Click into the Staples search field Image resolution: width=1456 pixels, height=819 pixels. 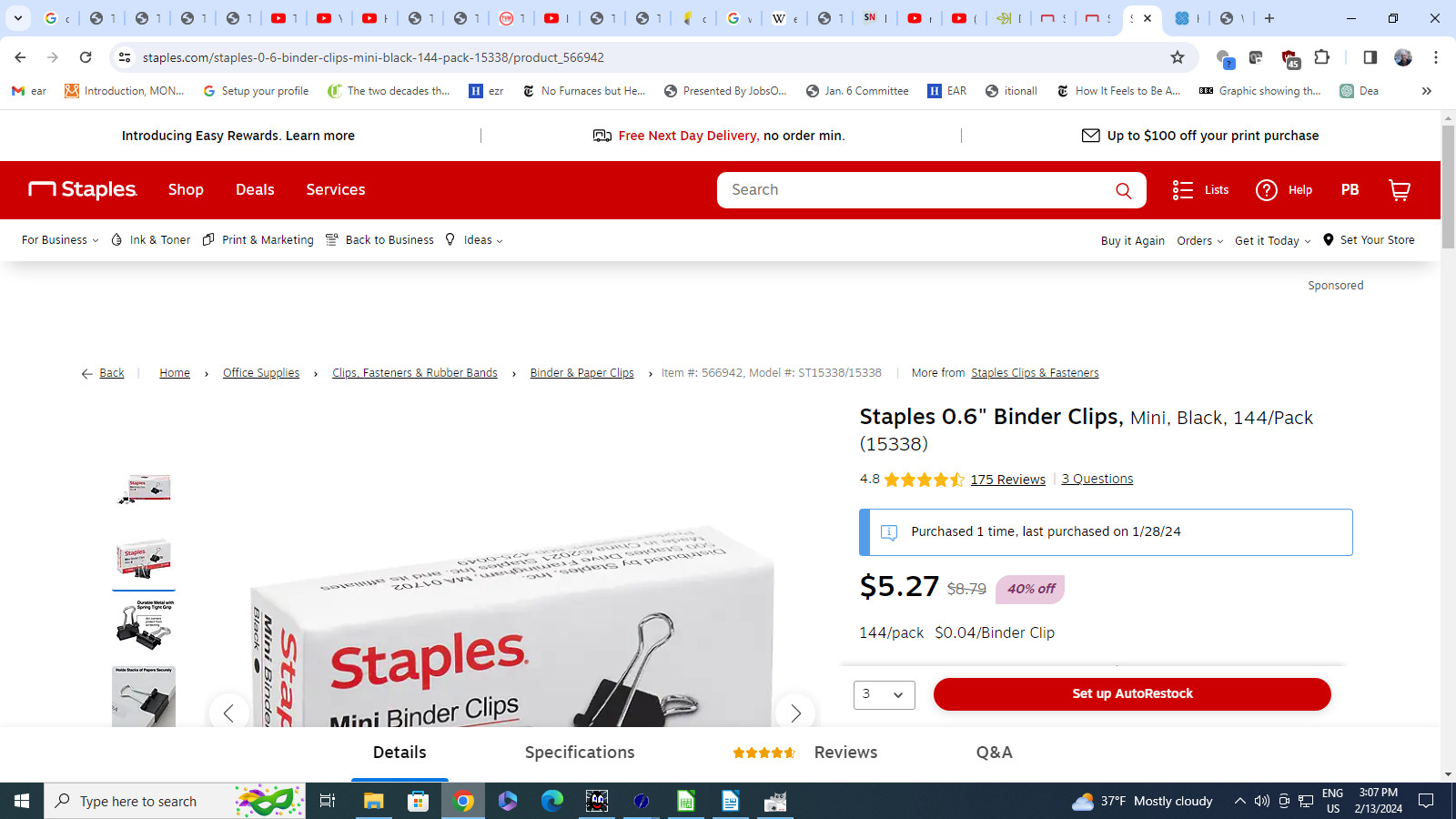(915, 190)
